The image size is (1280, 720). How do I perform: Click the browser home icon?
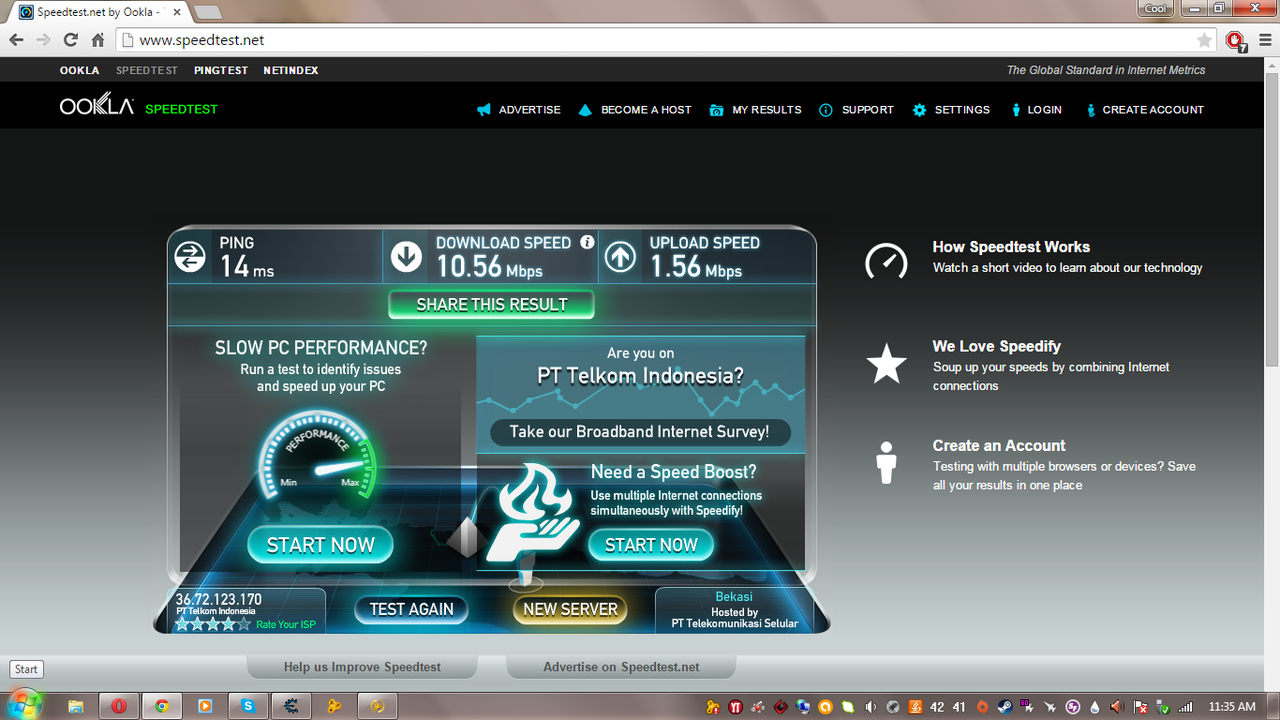tap(98, 40)
